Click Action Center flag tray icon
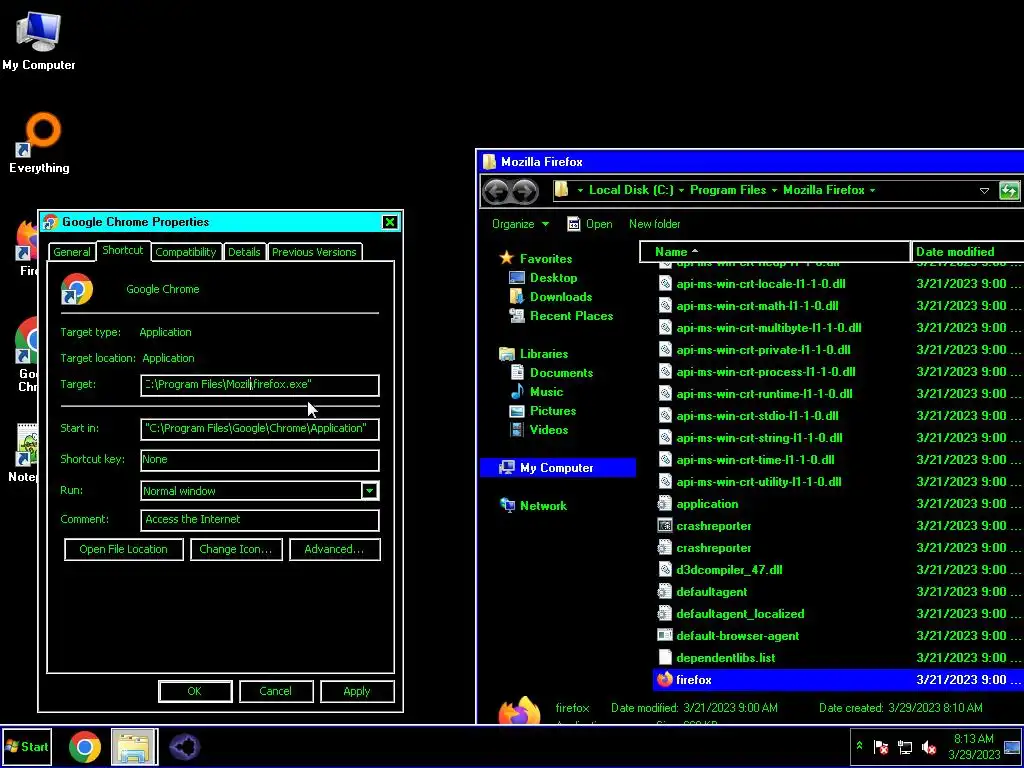Image resolution: width=1024 pixels, height=768 pixels. pyautogui.click(x=881, y=747)
